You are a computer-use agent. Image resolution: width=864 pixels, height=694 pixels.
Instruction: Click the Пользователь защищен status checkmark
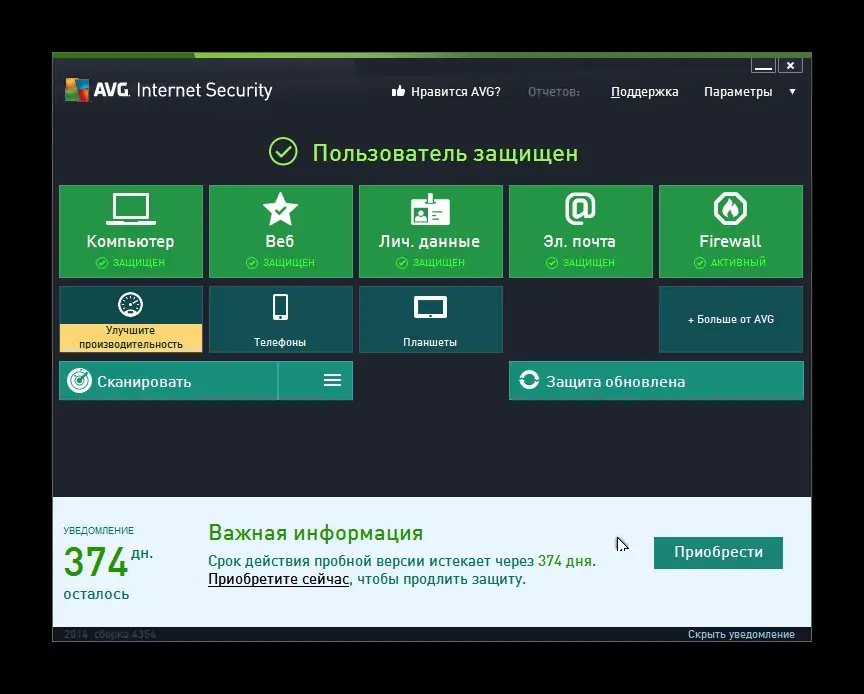pos(283,152)
